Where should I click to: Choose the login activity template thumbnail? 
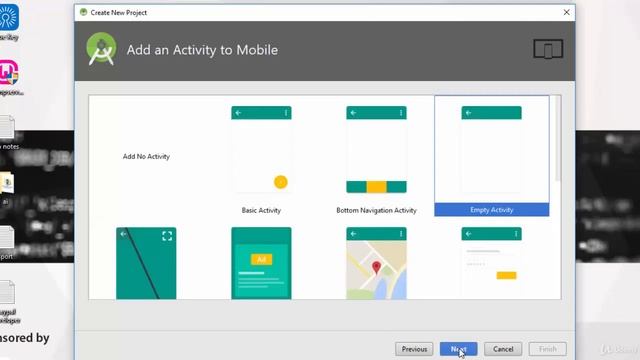tap(491, 263)
